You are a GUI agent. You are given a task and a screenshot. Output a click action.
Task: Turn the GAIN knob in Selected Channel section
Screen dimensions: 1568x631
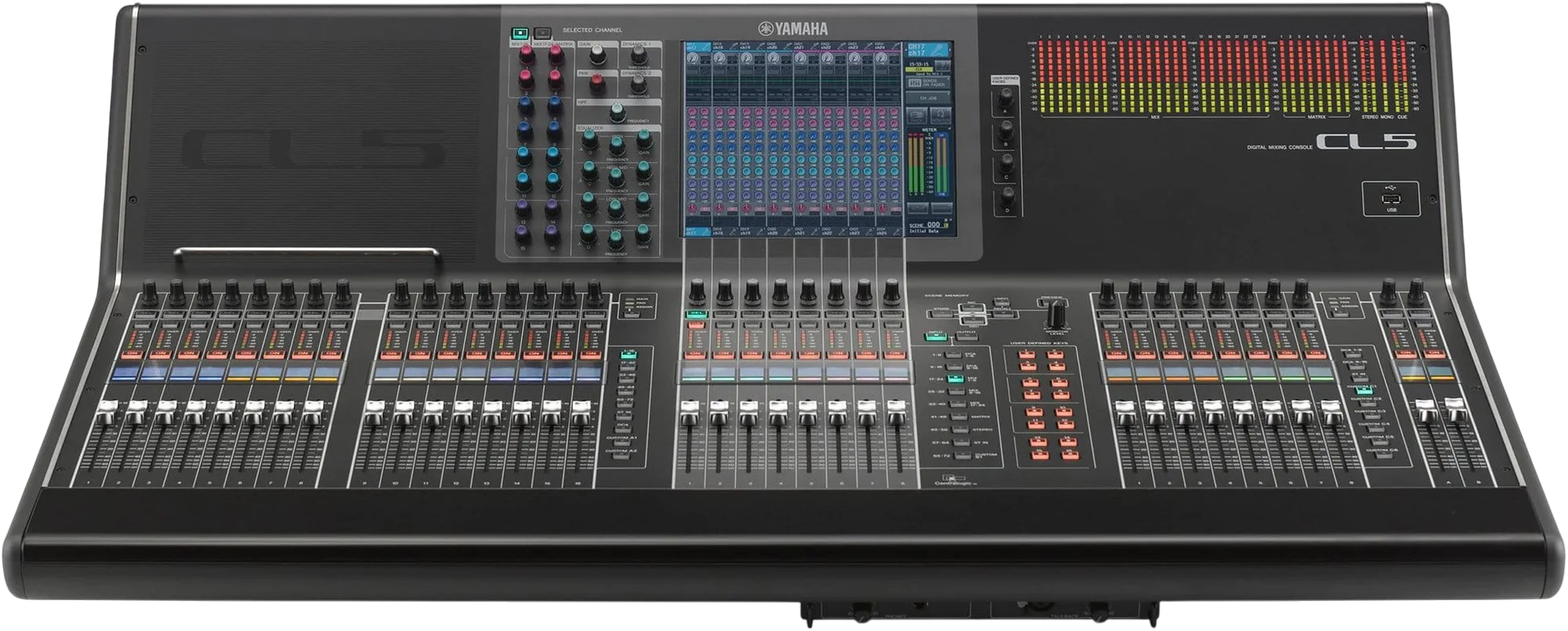click(x=597, y=55)
